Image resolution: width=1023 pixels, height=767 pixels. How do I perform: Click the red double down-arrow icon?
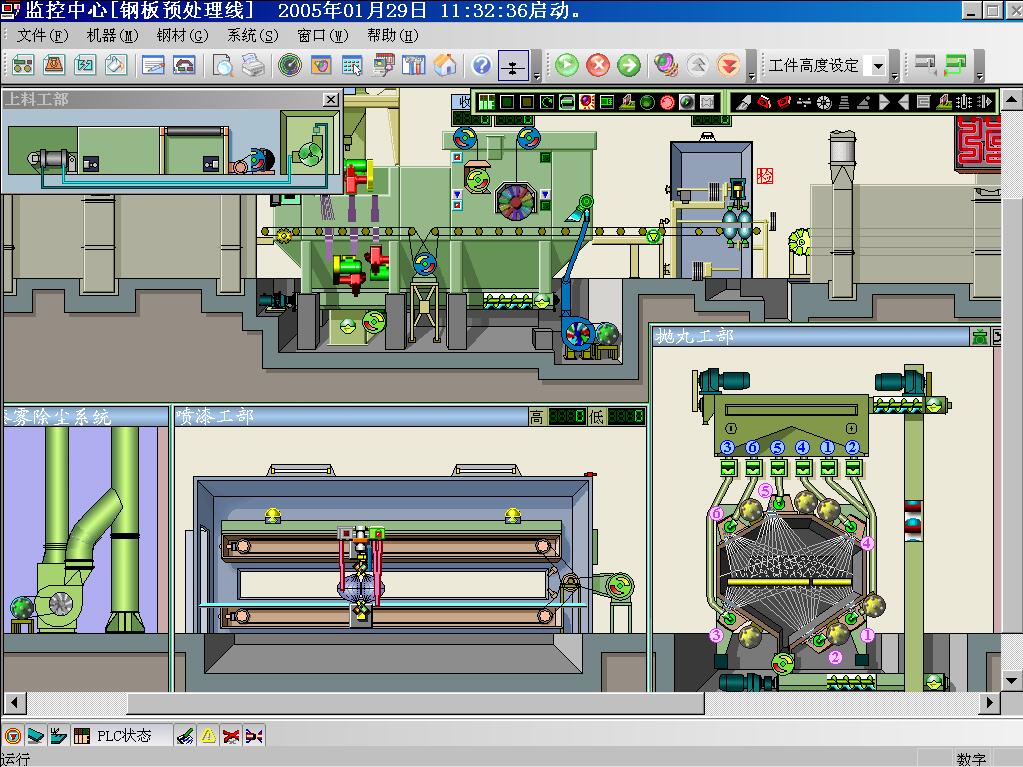click(730, 66)
